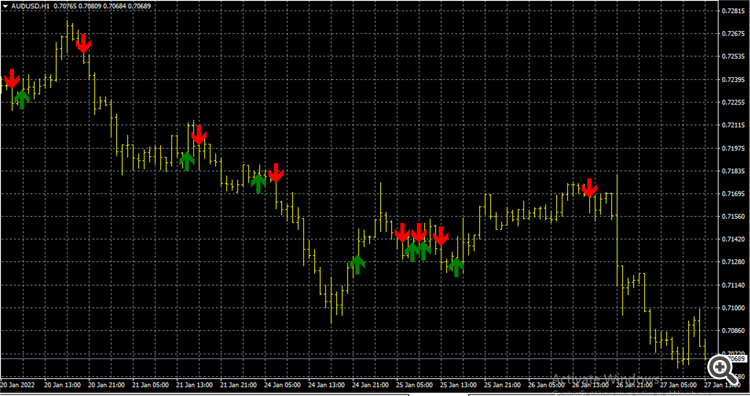Click time axis label 27 Jan 05:00
Viewport: 750px width, 396px height.
[679, 385]
